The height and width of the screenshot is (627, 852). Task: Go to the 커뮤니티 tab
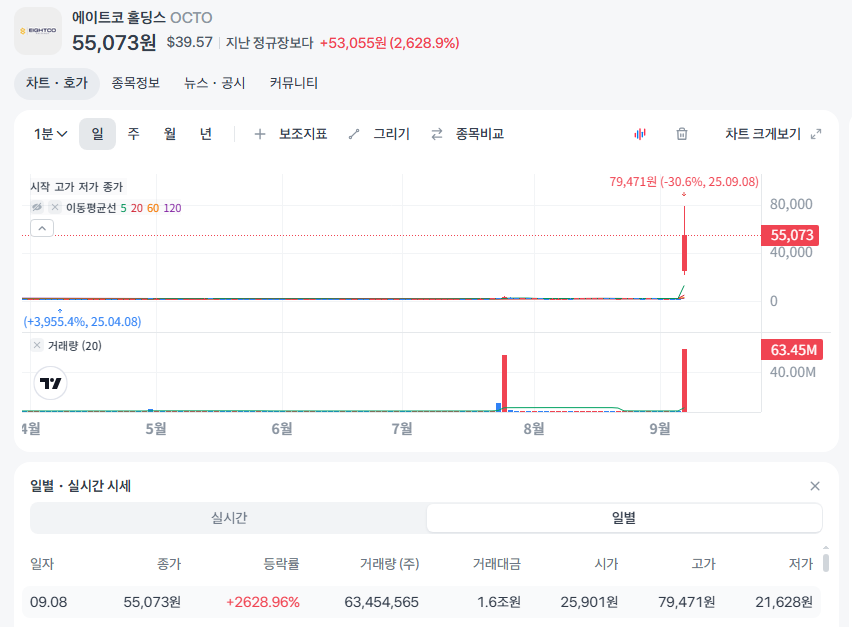293,83
